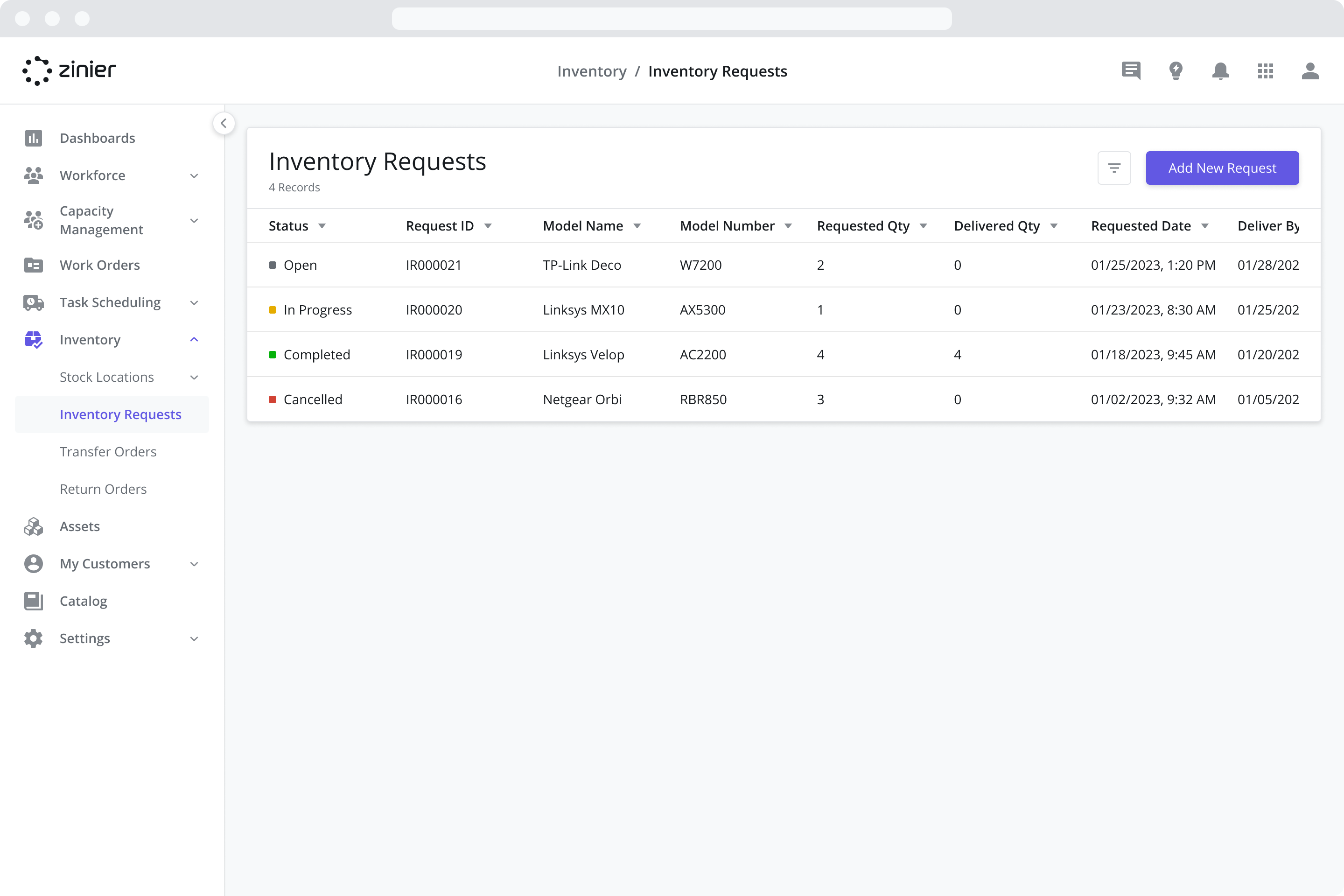Image resolution: width=1344 pixels, height=896 pixels.
Task: Open Model Number column dropdown arrow
Action: (x=788, y=226)
